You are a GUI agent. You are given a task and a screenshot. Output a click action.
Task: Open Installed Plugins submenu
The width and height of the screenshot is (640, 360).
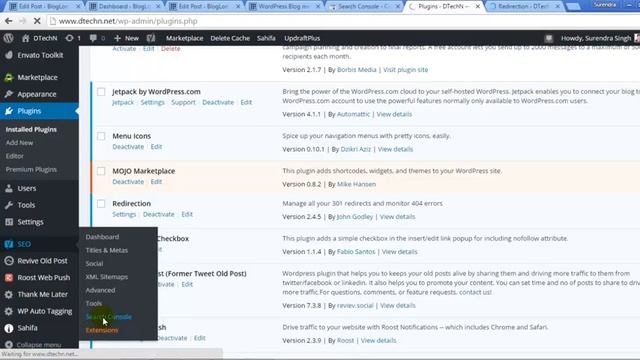point(31,129)
